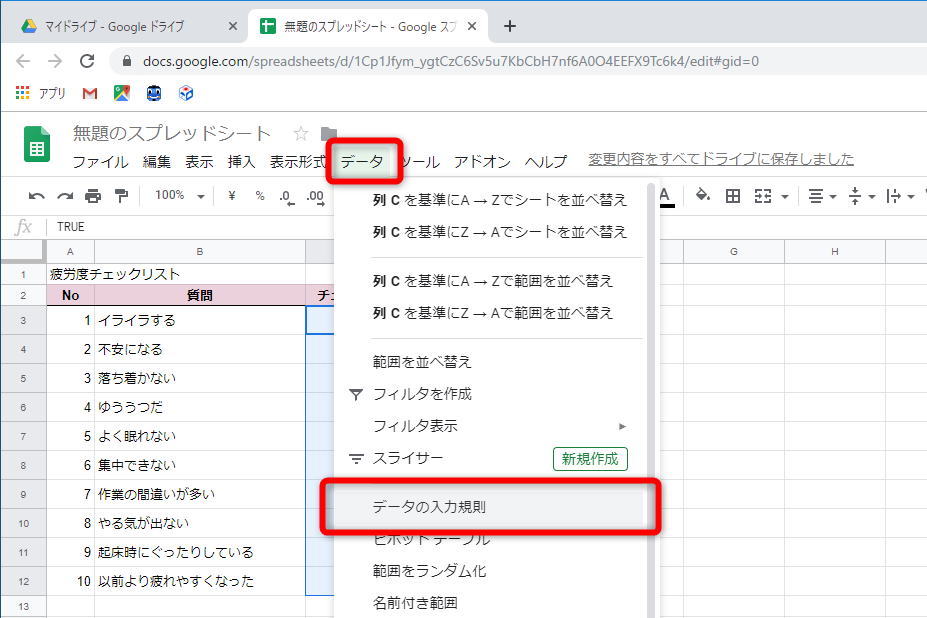Open the fill color tool
The height and width of the screenshot is (618, 927).
701,196
